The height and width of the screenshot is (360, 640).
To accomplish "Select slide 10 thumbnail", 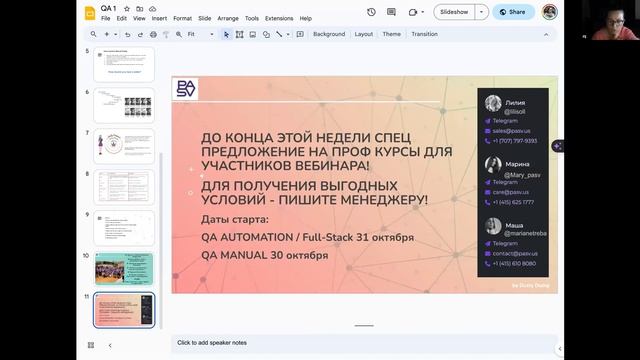I will (x=124, y=269).
